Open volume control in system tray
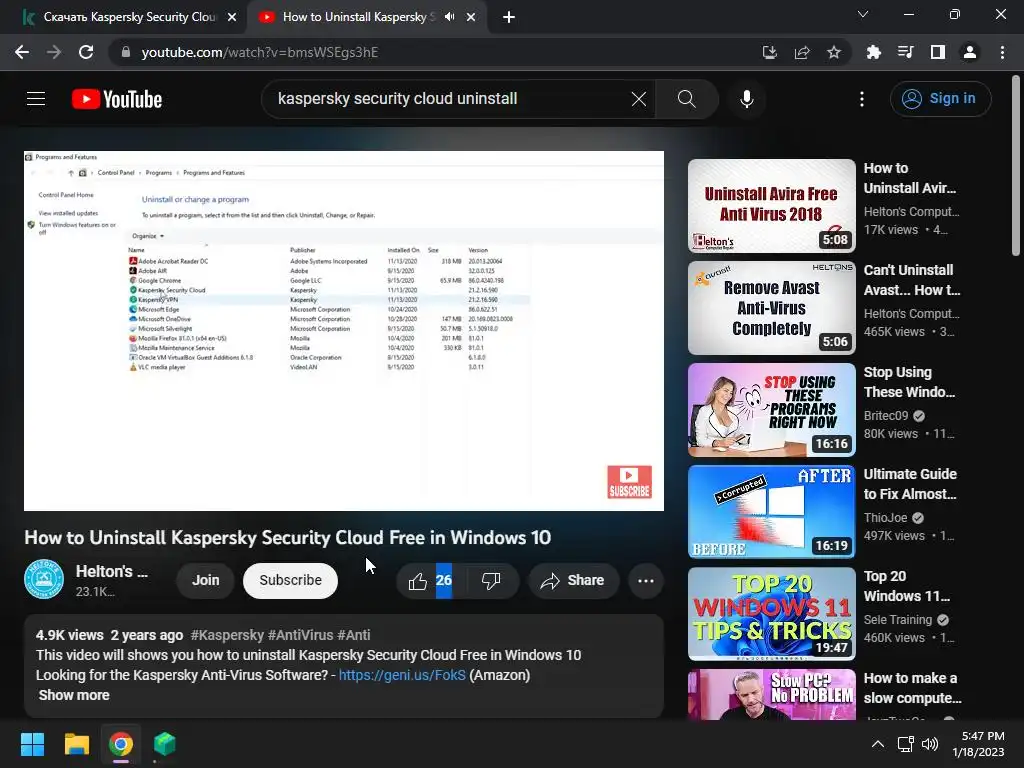The image size is (1024, 768). (x=930, y=744)
